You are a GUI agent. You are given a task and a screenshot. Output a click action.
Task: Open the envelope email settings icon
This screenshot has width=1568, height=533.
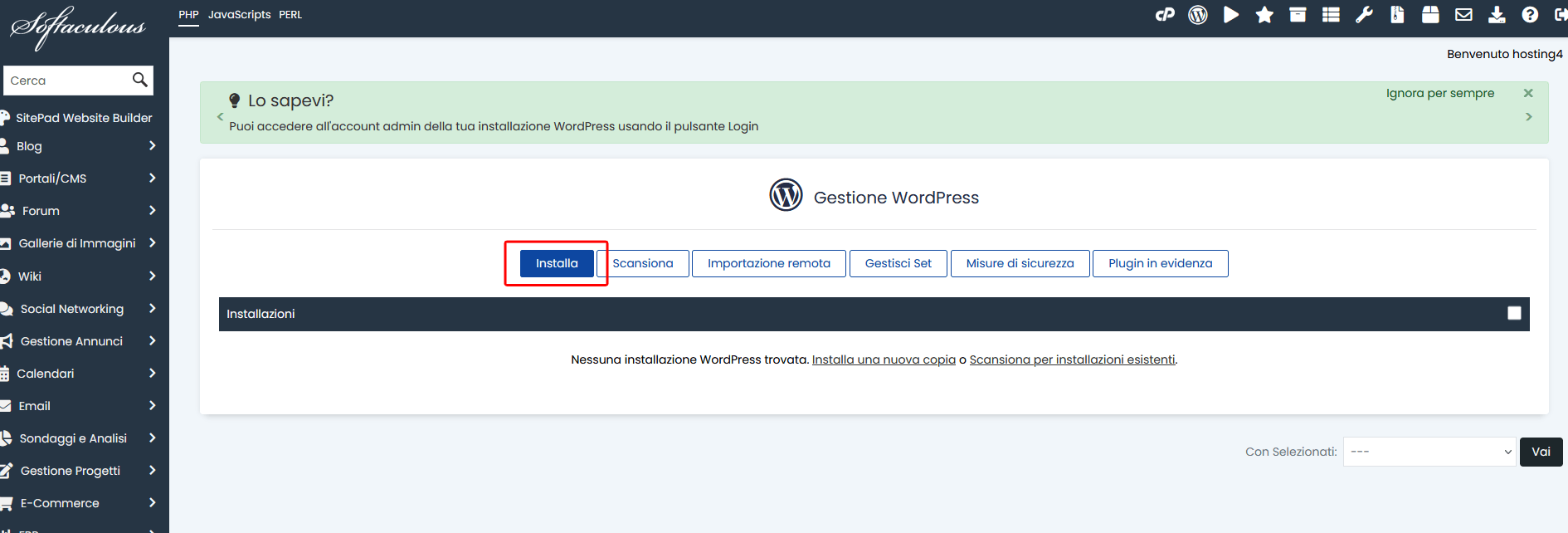click(1463, 14)
